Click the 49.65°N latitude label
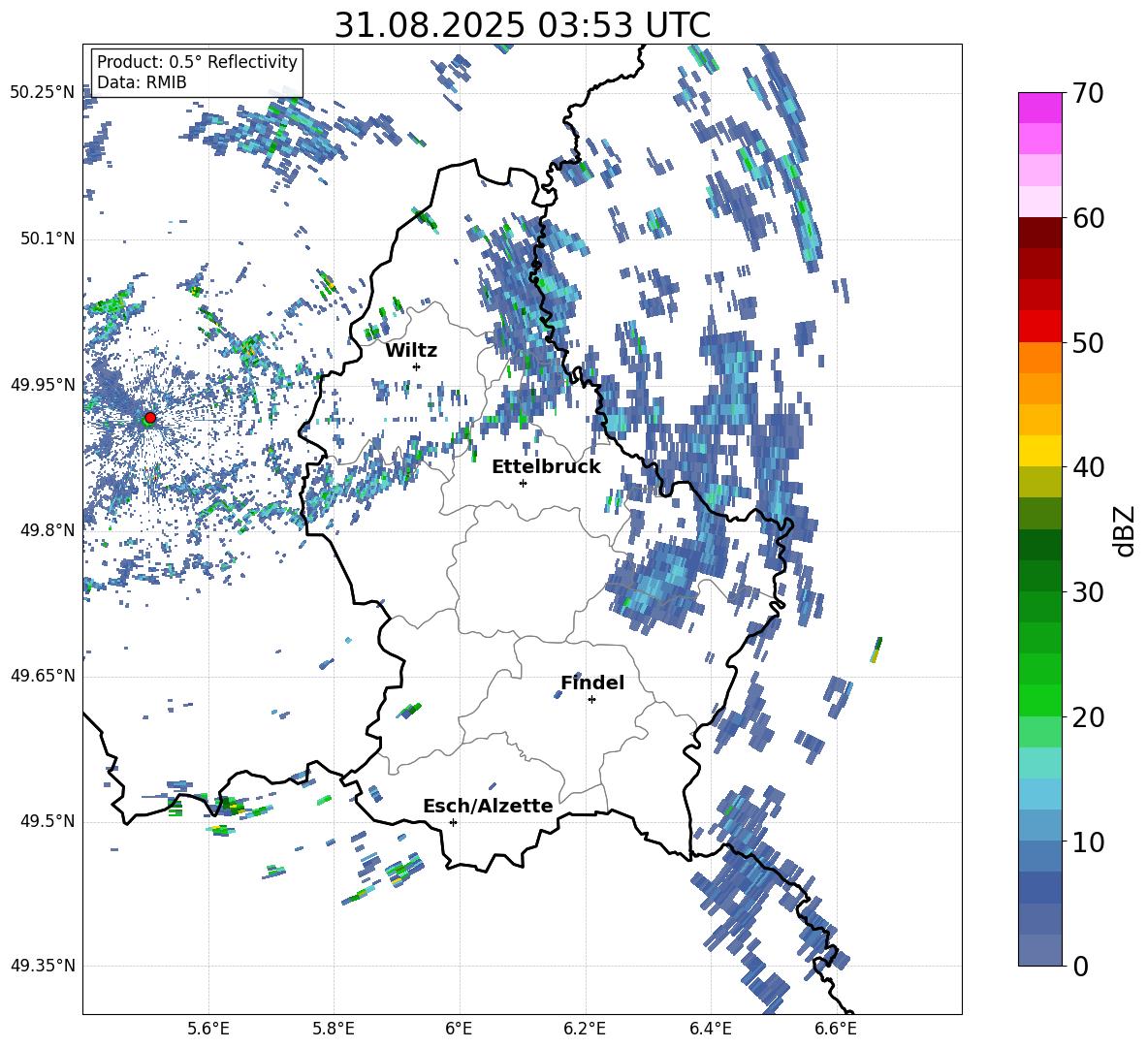 43,676
